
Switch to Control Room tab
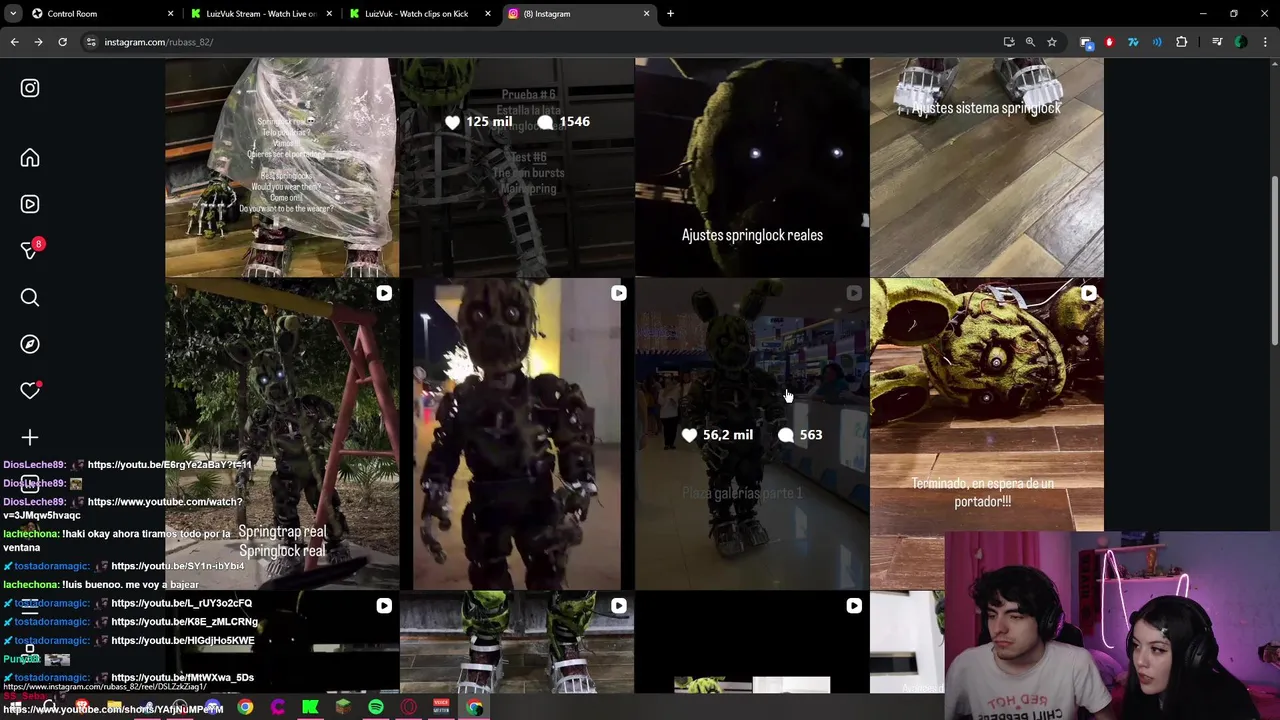tap(102, 14)
